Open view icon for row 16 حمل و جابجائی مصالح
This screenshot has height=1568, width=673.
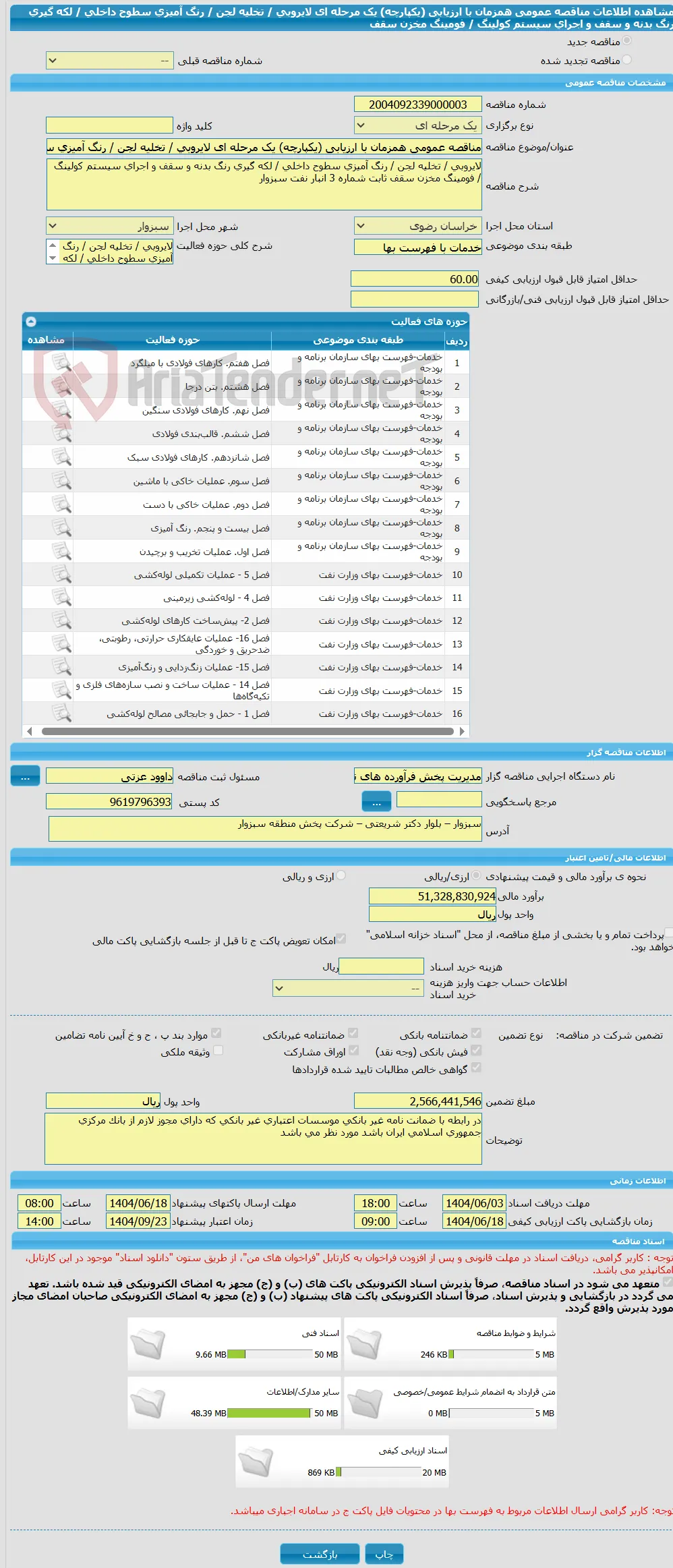(61, 714)
